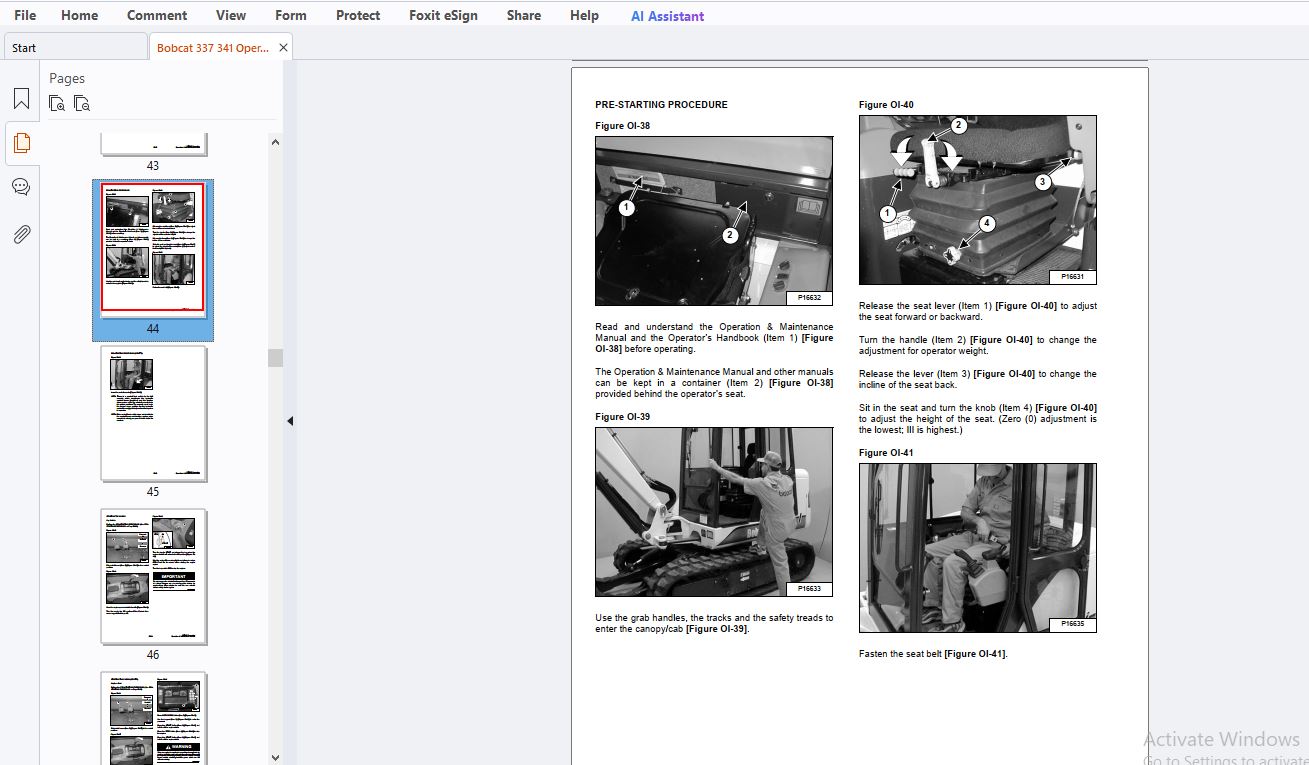Click the enlarge page thumbnails icon
This screenshot has width=1309, height=765.
click(x=57, y=103)
